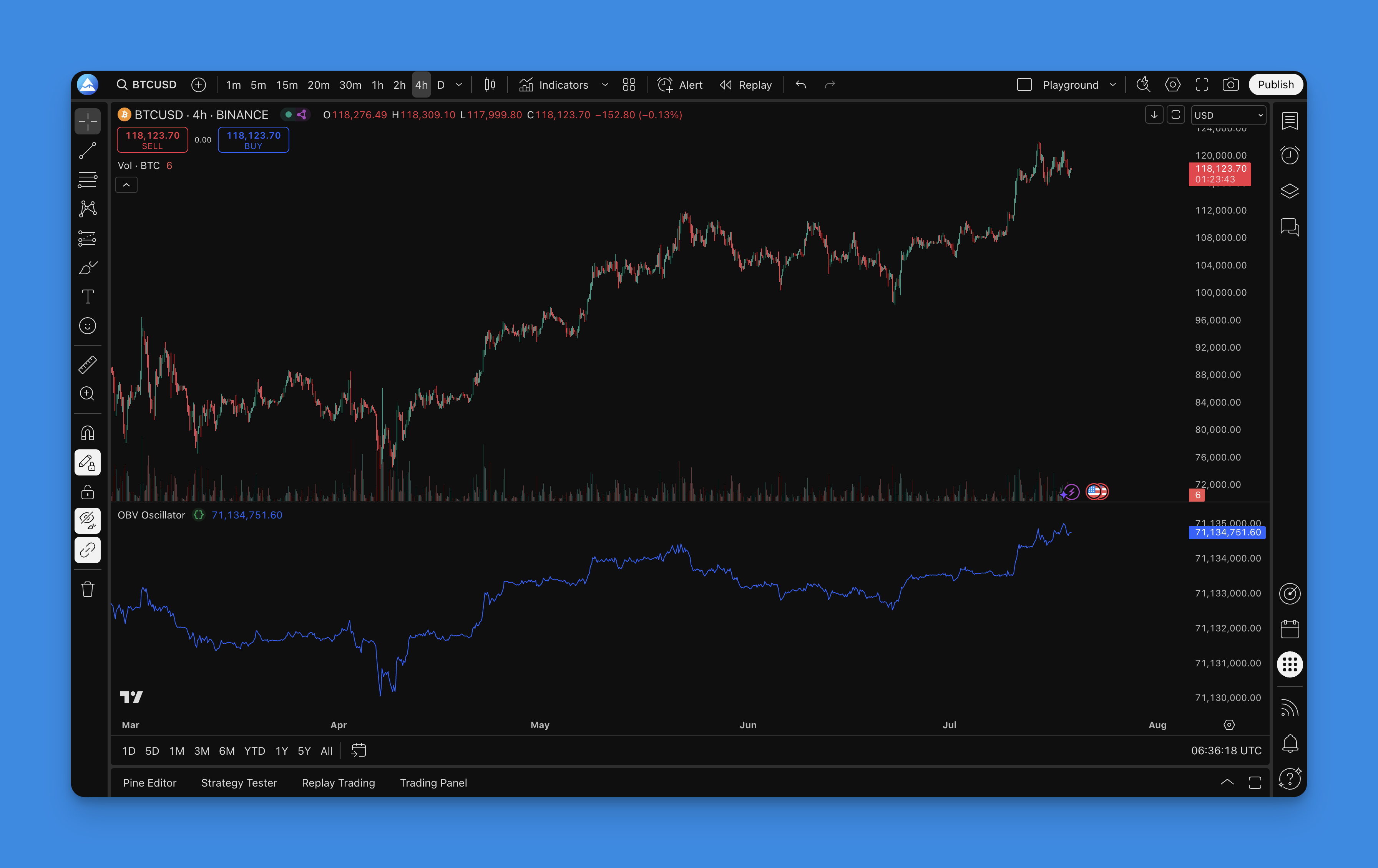
Task: Select the brush drawing tool
Action: [x=88, y=268]
